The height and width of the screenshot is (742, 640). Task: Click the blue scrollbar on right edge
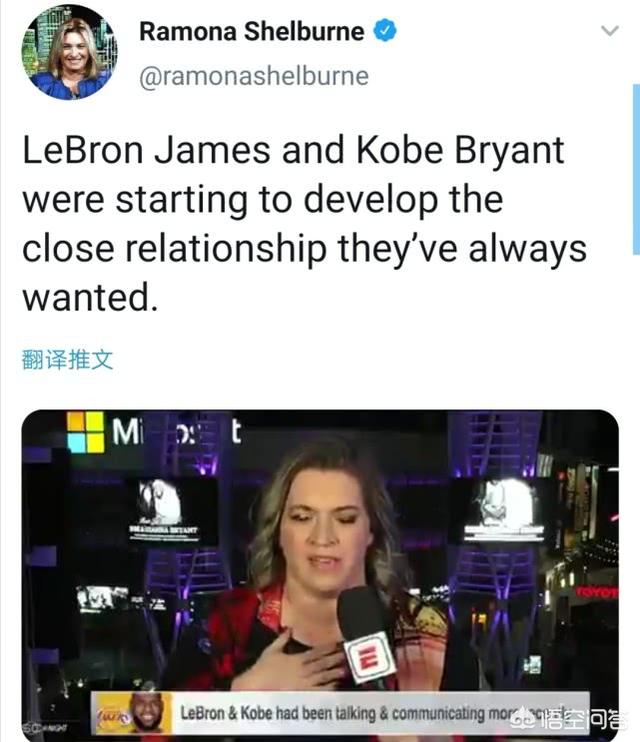point(636,170)
